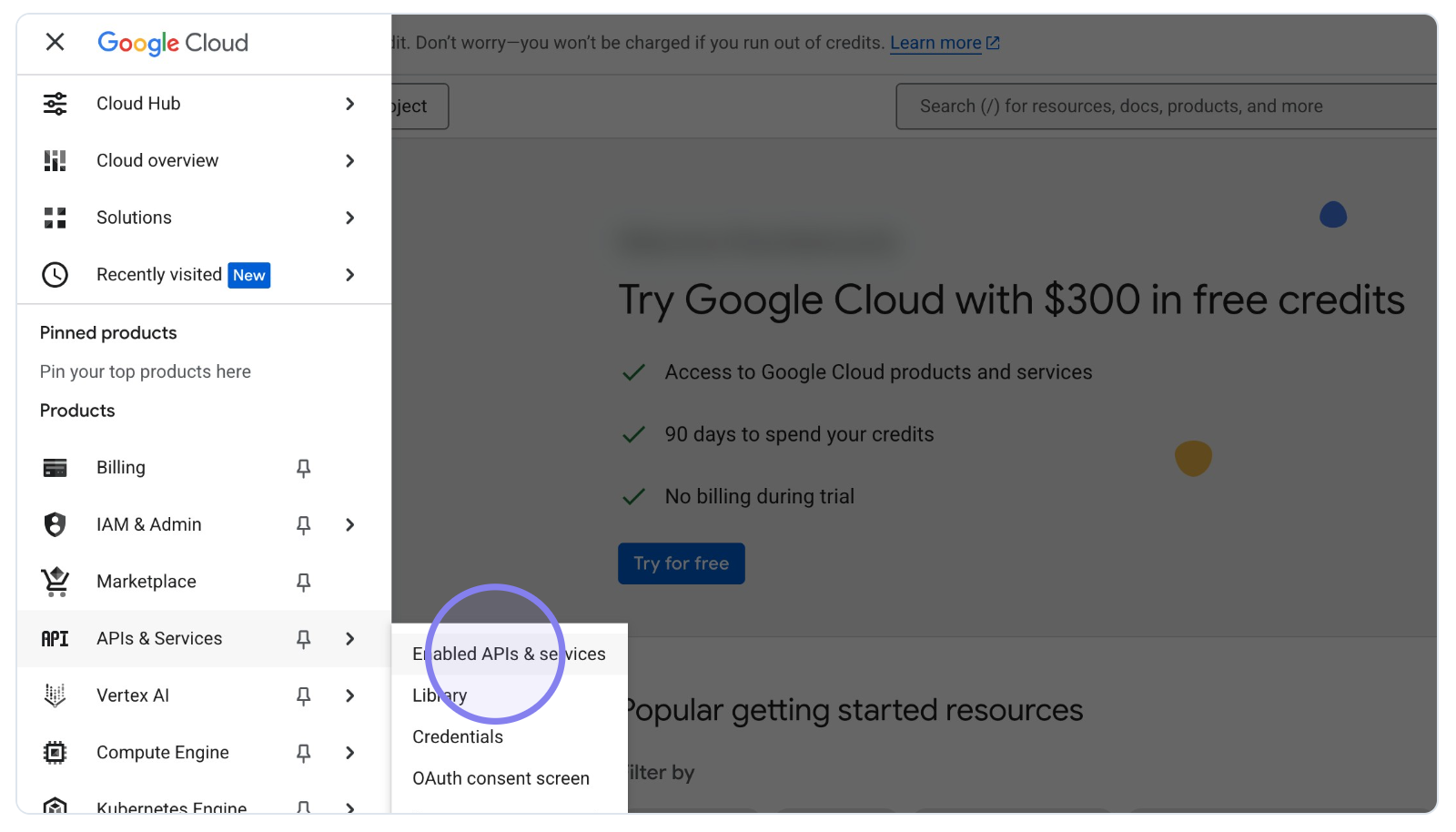Select OAuth consent screen from submenu
This screenshot has width=1456, height=832.
(x=500, y=777)
